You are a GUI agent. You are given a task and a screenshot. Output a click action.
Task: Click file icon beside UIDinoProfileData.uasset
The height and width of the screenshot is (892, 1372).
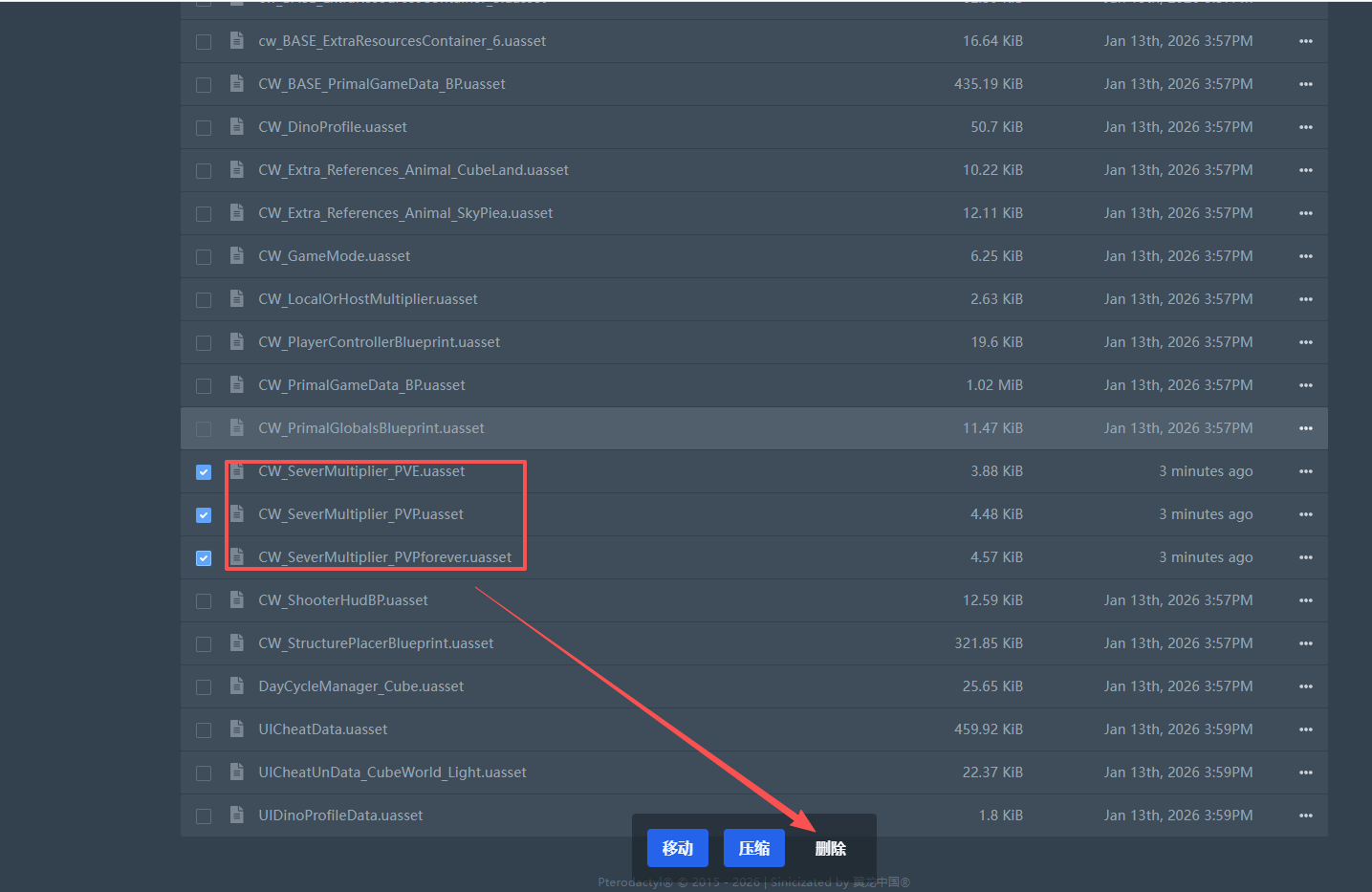pyautogui.click(x=236, y=815)
